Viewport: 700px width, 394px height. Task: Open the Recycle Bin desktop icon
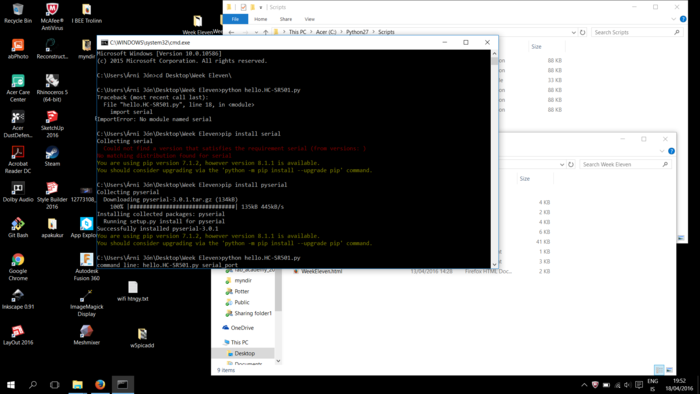[x=18, y=13]
